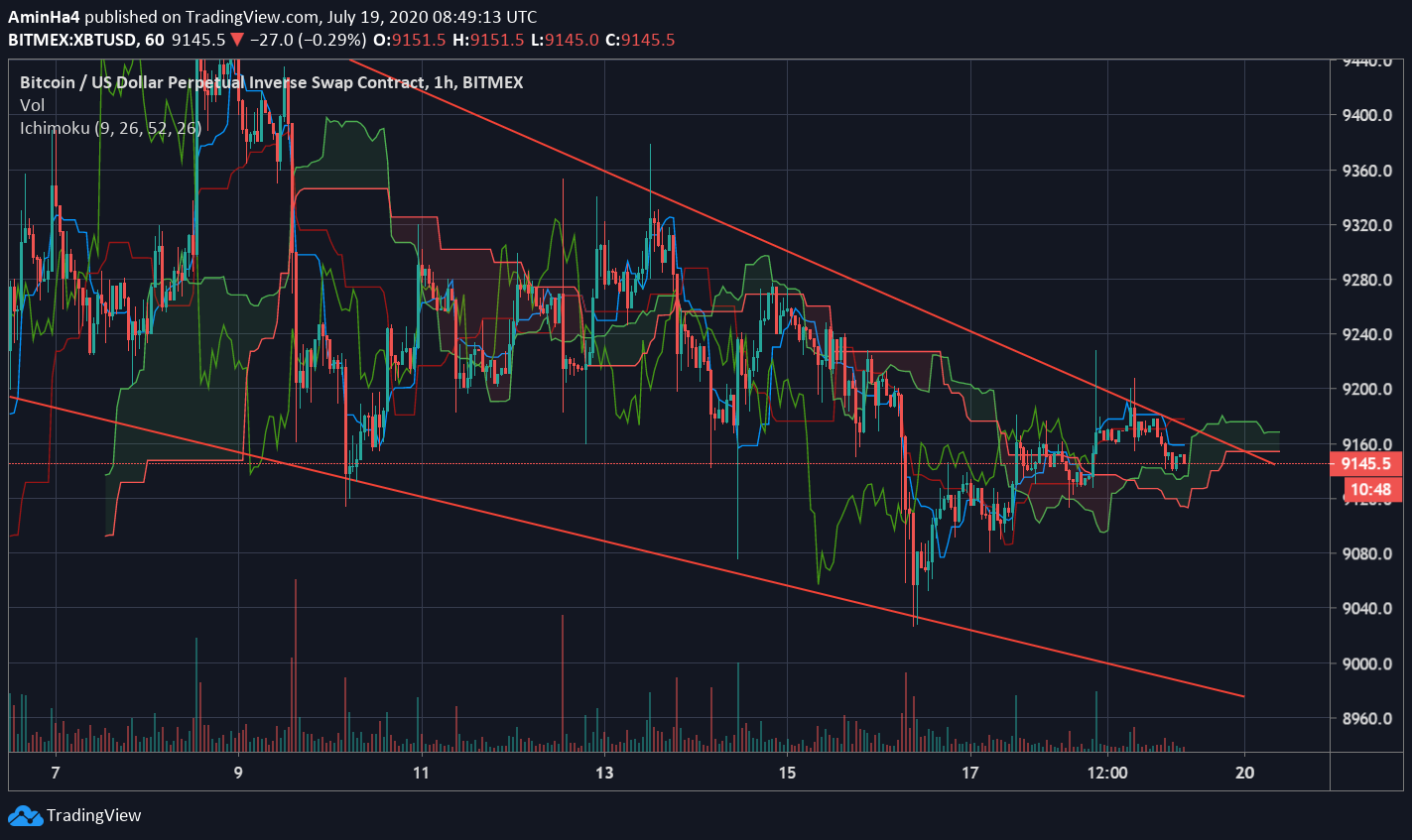Click the 9040.0 price axis label
Image resolution: width=1412 pixels, height=840 pixels.
[1365, 608]
